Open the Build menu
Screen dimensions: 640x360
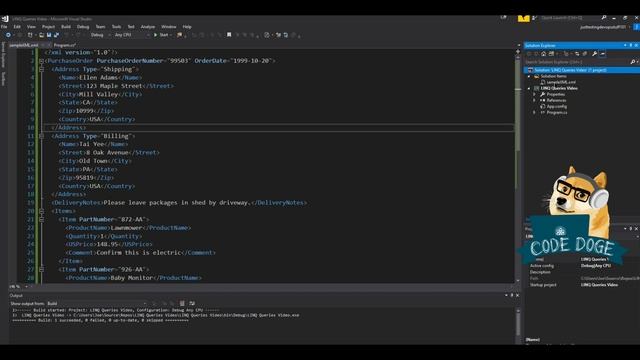(66, 27)
